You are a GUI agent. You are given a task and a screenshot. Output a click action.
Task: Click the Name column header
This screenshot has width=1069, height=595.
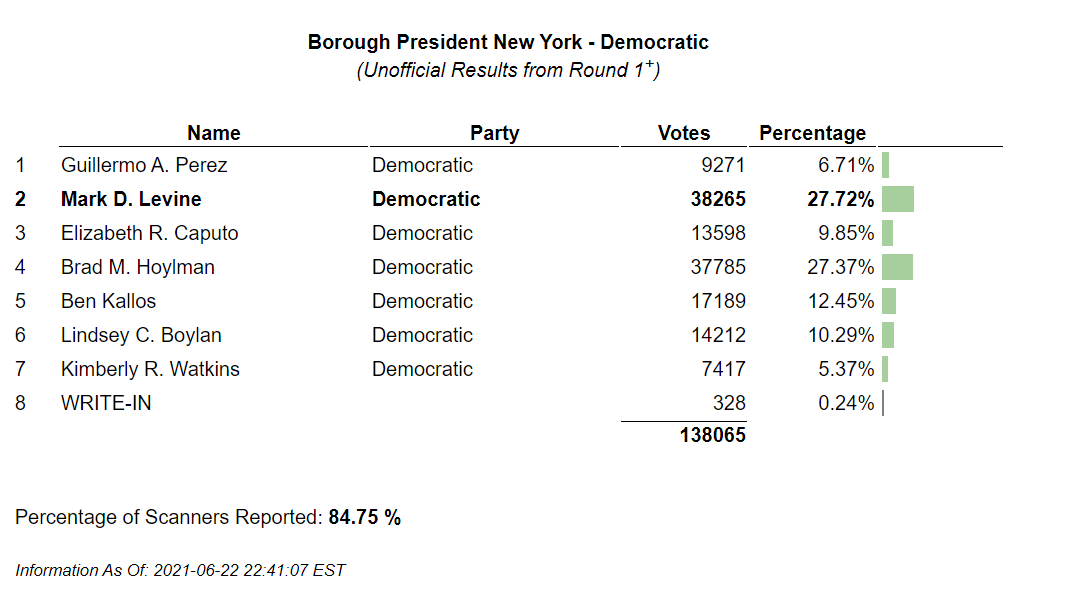(213, 133)
